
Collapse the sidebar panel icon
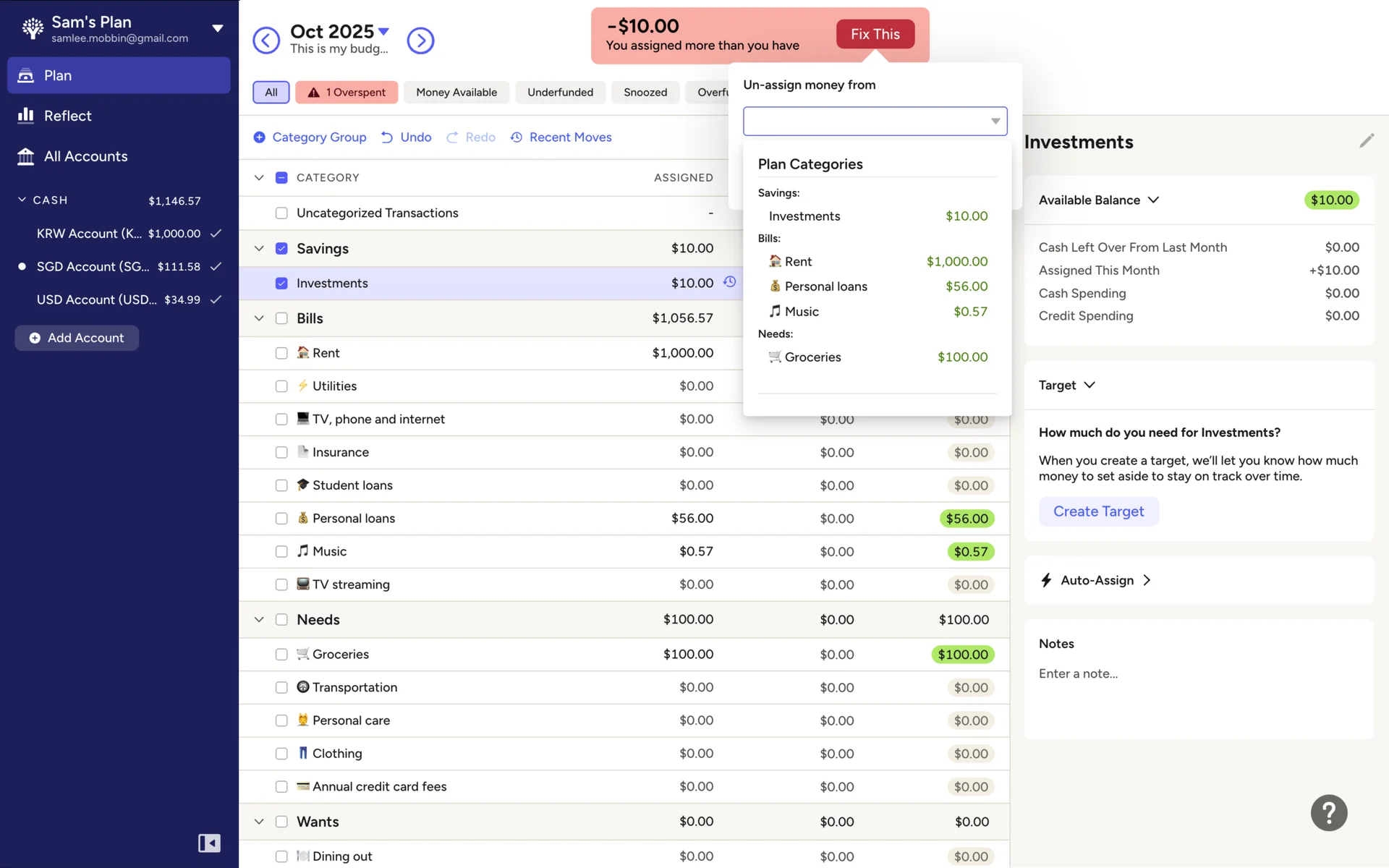click(x=209, y=843)
